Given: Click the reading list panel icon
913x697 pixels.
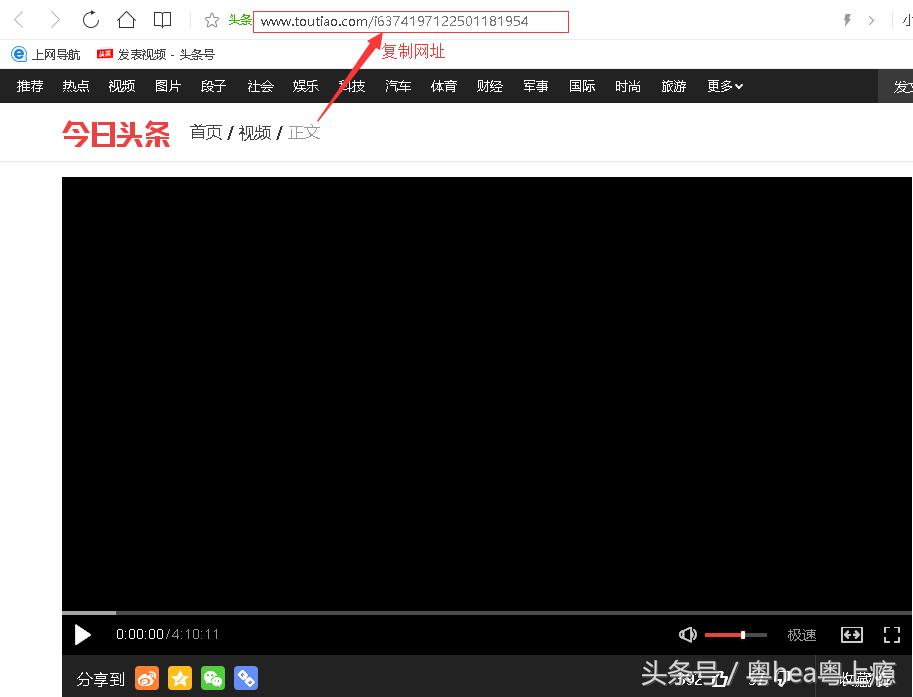Looking at the screenshot, I should pos(162,19).
